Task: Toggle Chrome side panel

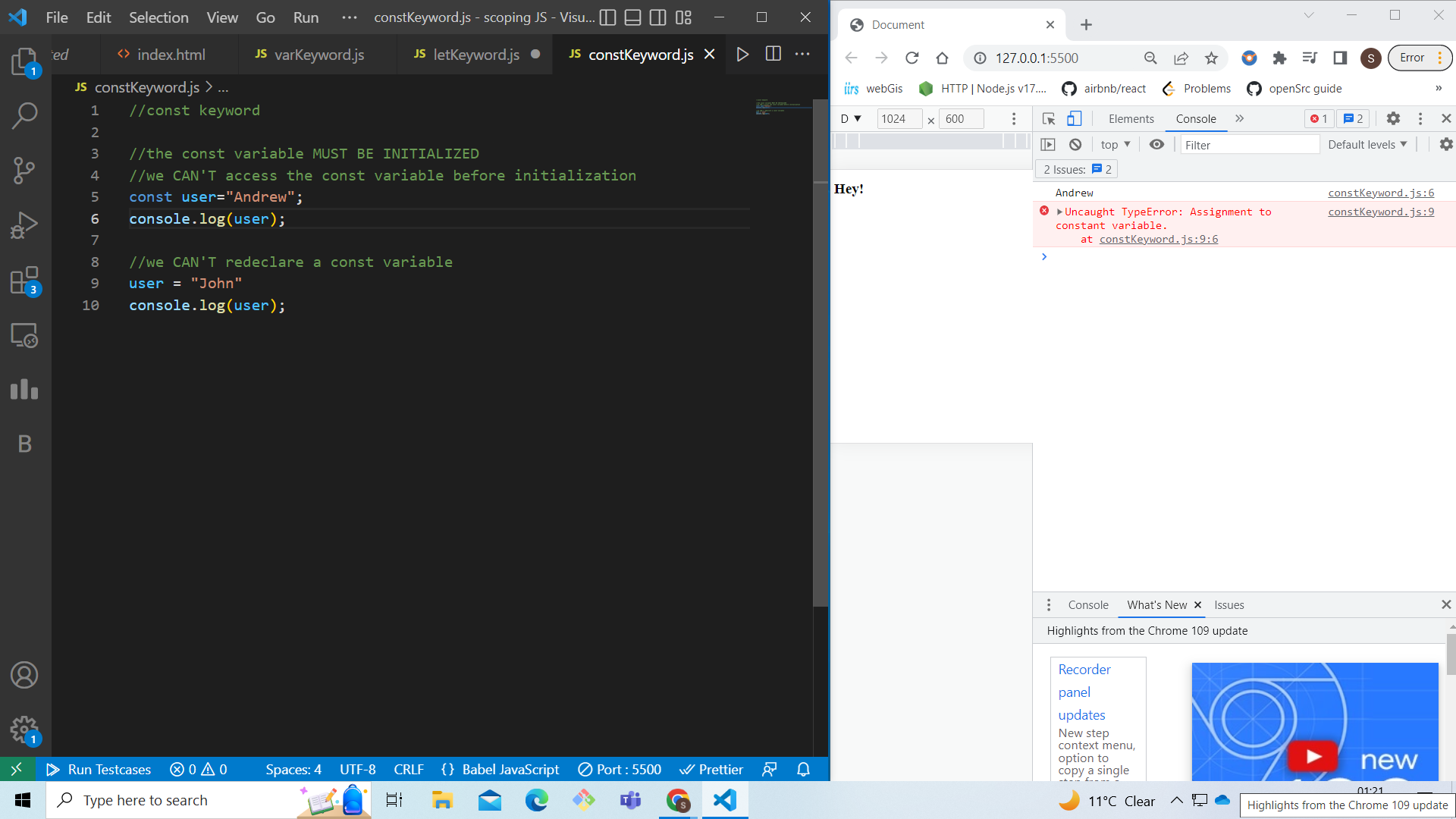Action: [x=1340, y=58]
